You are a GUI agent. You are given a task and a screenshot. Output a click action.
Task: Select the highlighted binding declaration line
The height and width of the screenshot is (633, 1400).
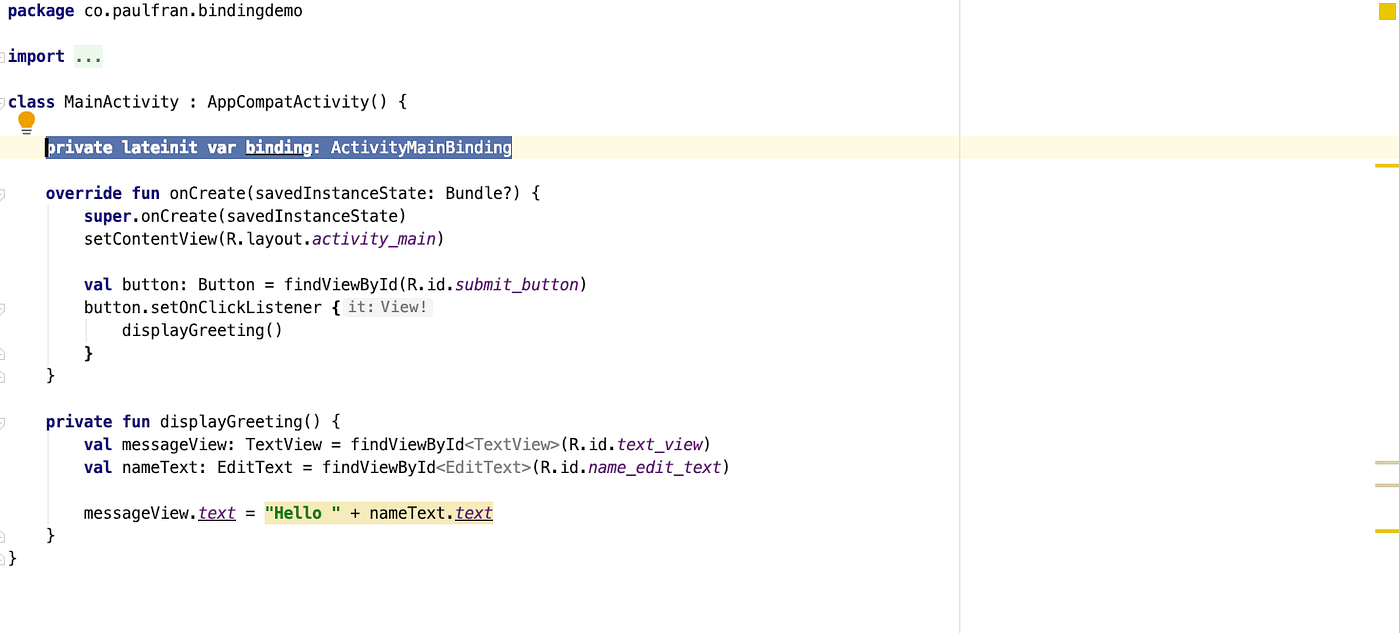coord(278,147)
